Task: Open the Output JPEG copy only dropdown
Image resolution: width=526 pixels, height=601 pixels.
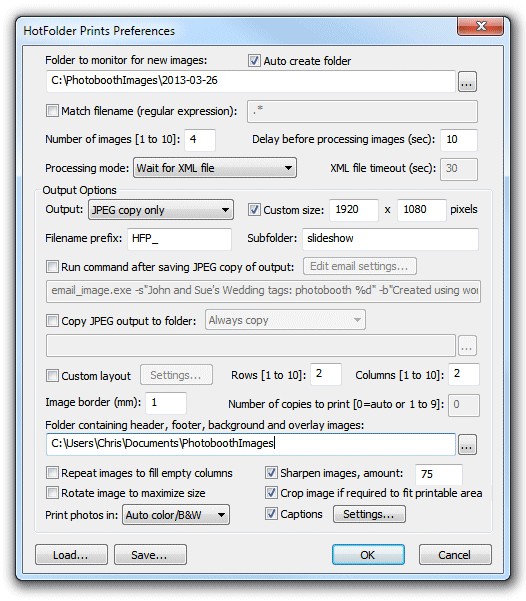Action: point(161,210)
